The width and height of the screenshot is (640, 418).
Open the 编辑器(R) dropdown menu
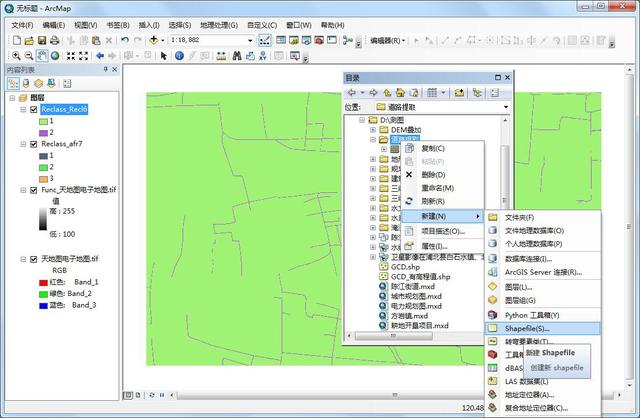[387, 40]
